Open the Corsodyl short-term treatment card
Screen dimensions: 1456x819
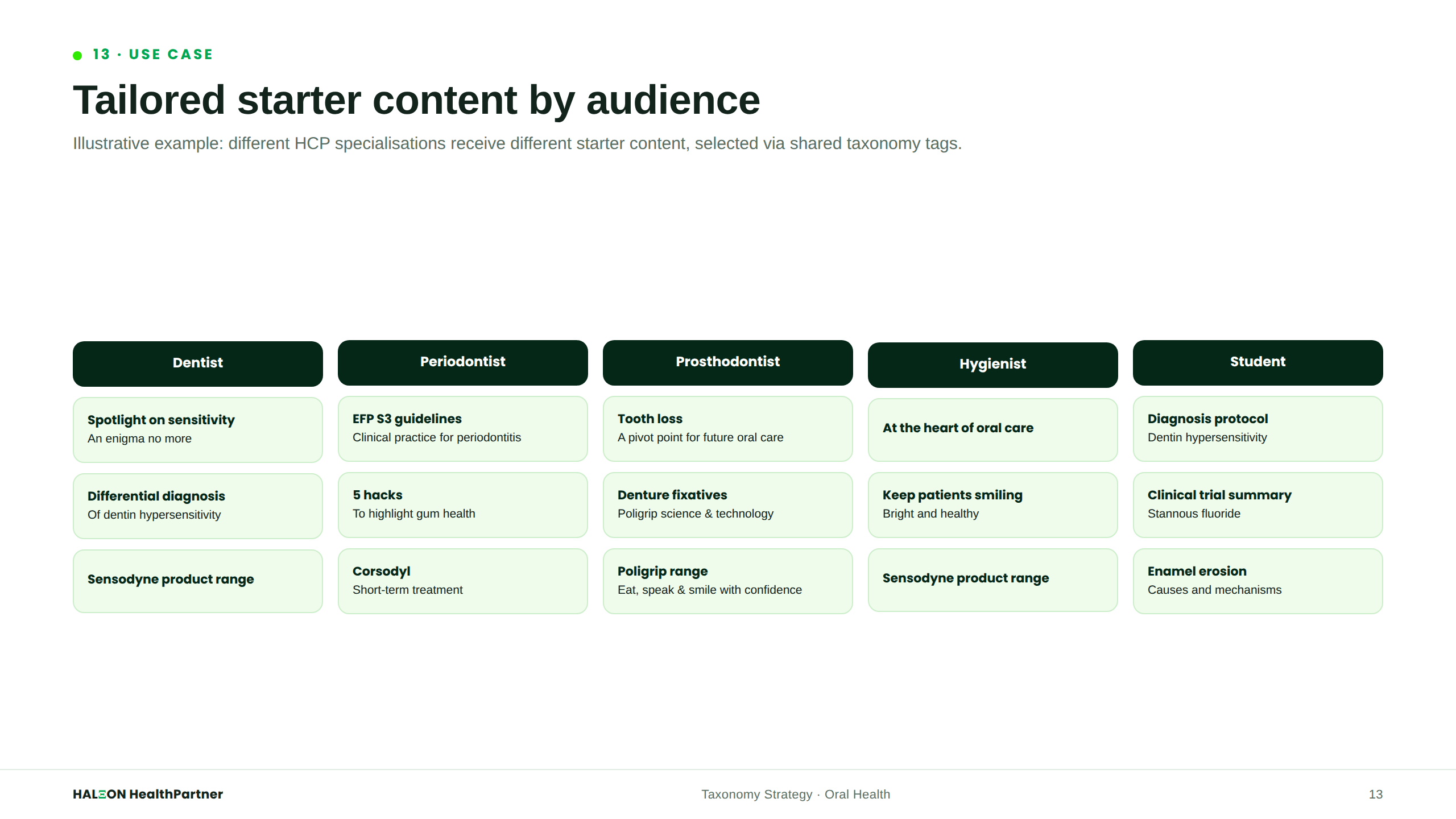[x=462, y=581]
